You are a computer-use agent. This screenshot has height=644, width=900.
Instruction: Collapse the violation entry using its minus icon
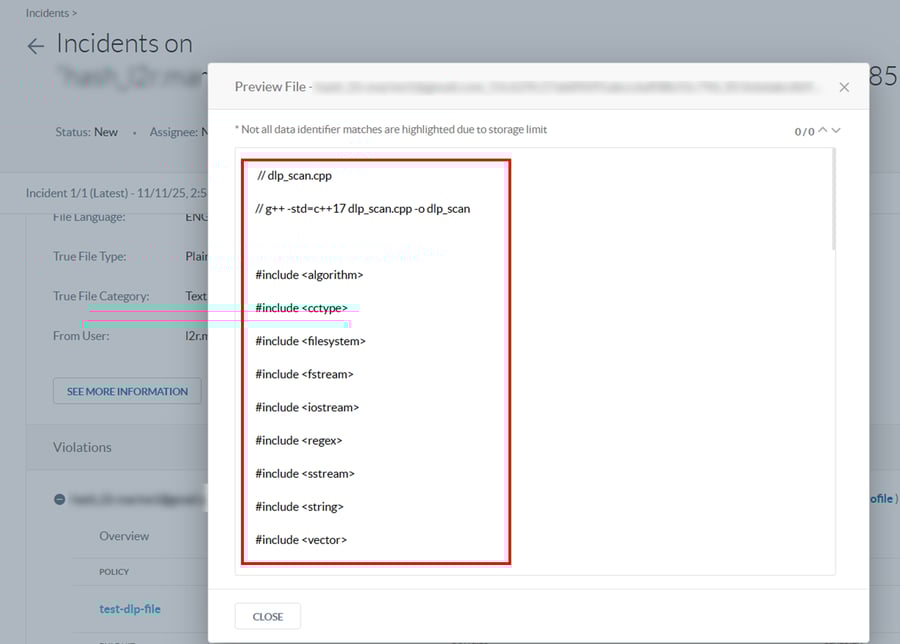[59, 497]
